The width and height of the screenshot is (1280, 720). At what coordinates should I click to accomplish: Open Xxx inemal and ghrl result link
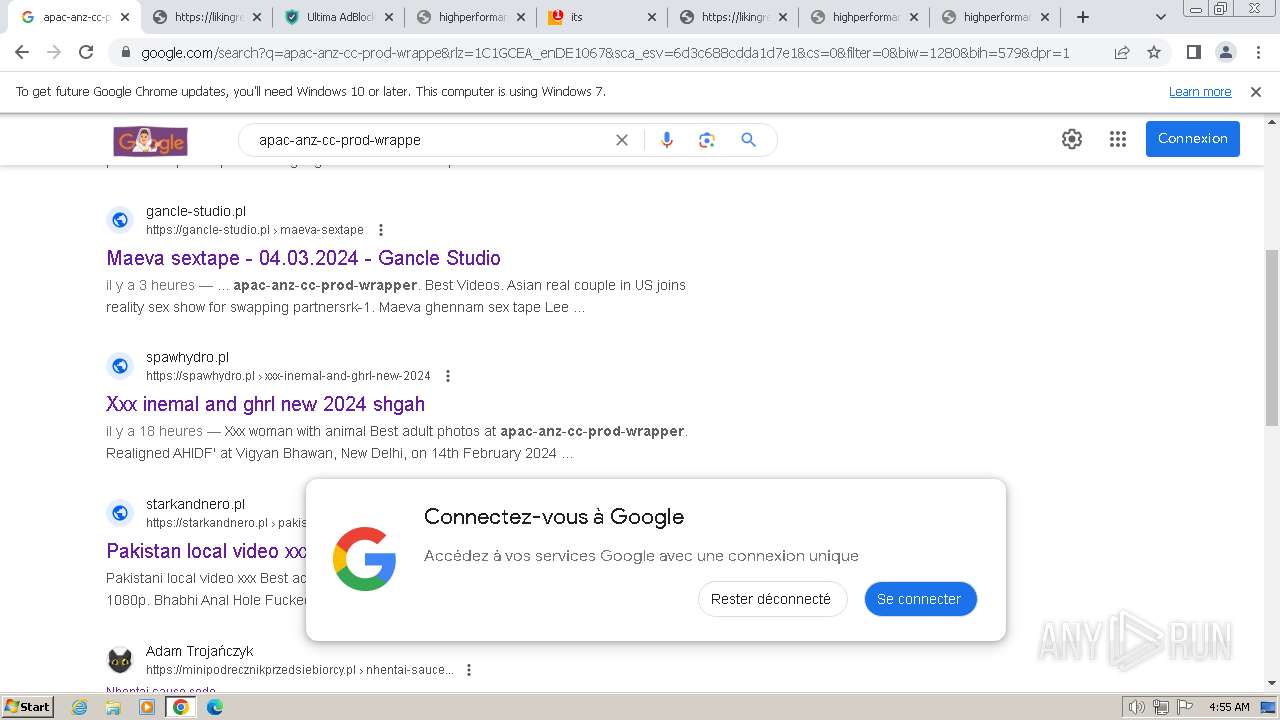coord(265,404)
